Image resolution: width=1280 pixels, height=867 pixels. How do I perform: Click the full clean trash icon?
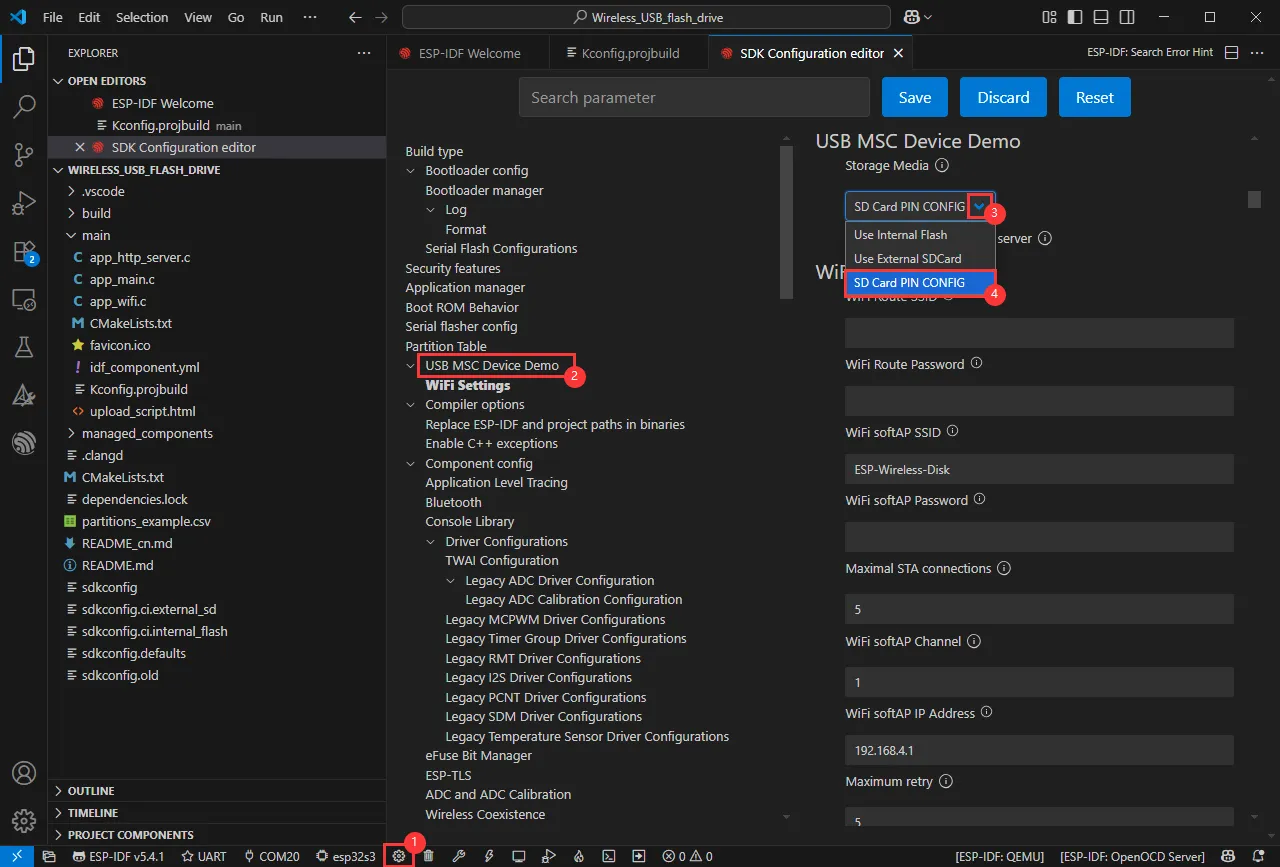(x=429, y=856)
